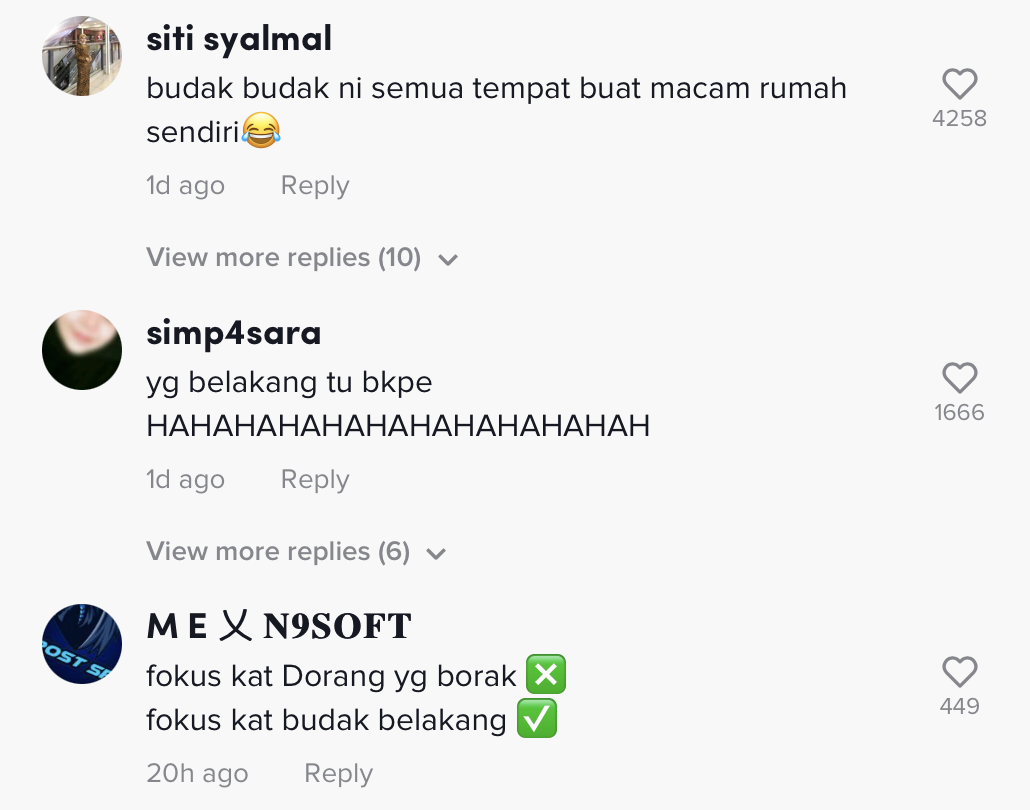Click the chevron beside six replies
The width and height of the screenshot is (1030, 810).
[437, 554]
